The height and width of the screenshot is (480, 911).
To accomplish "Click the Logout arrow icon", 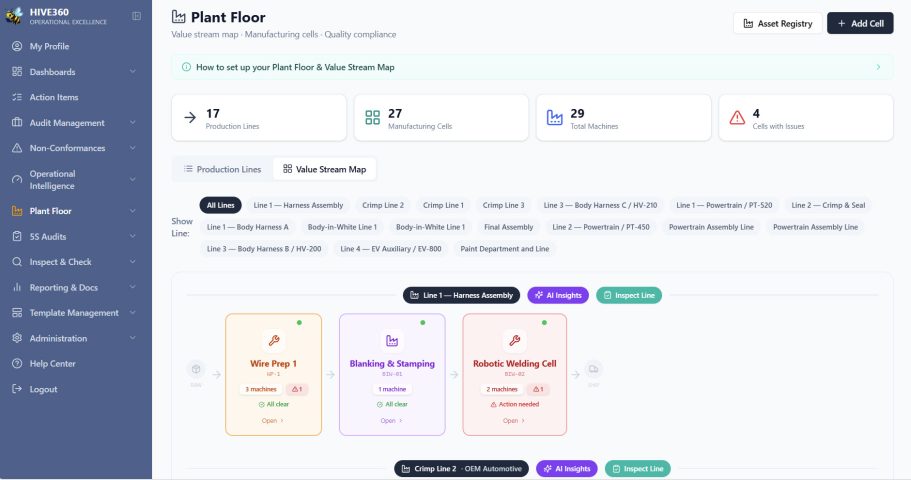I will pos(17,389).
